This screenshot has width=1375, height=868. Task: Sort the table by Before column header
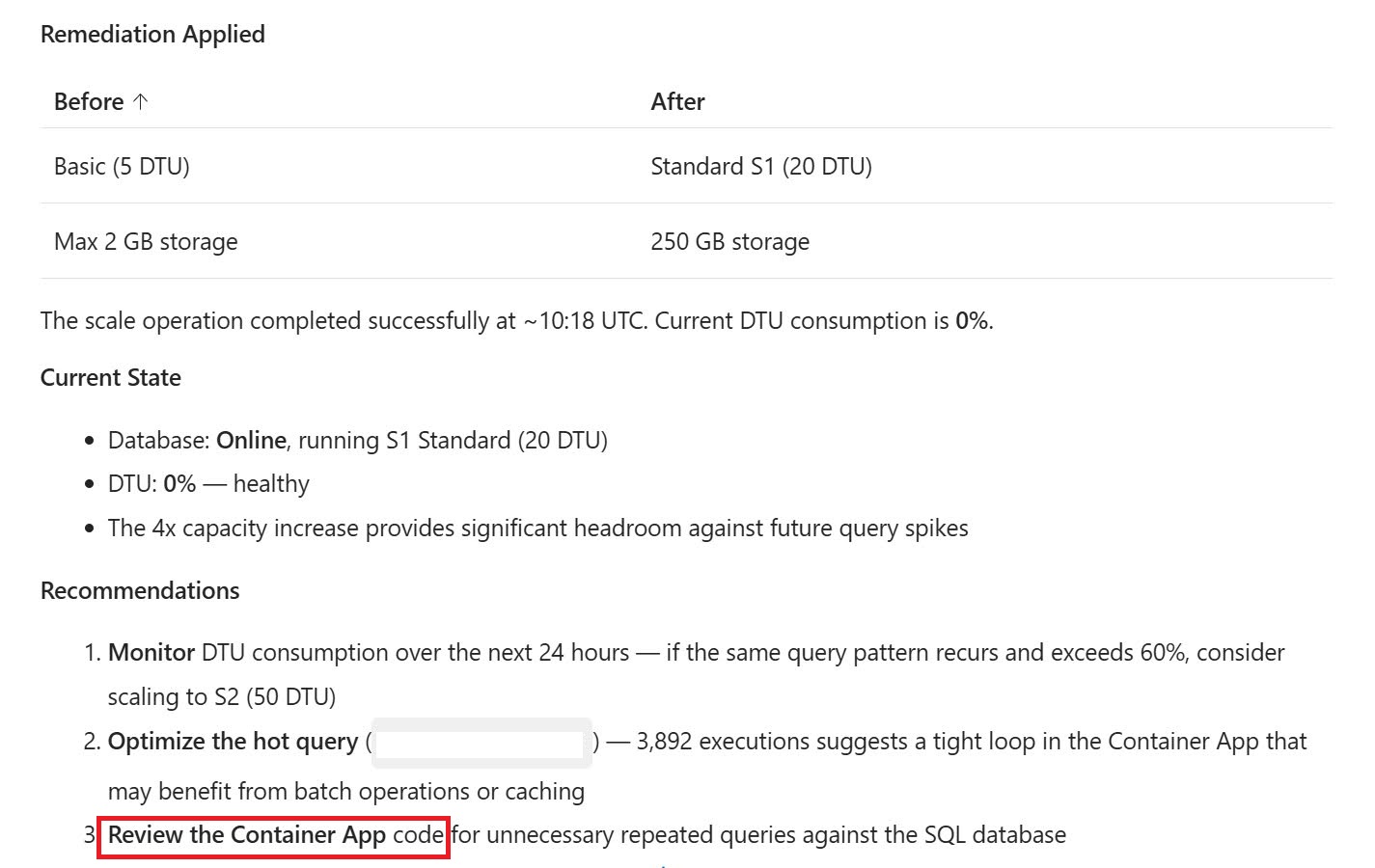pos(89,101)
